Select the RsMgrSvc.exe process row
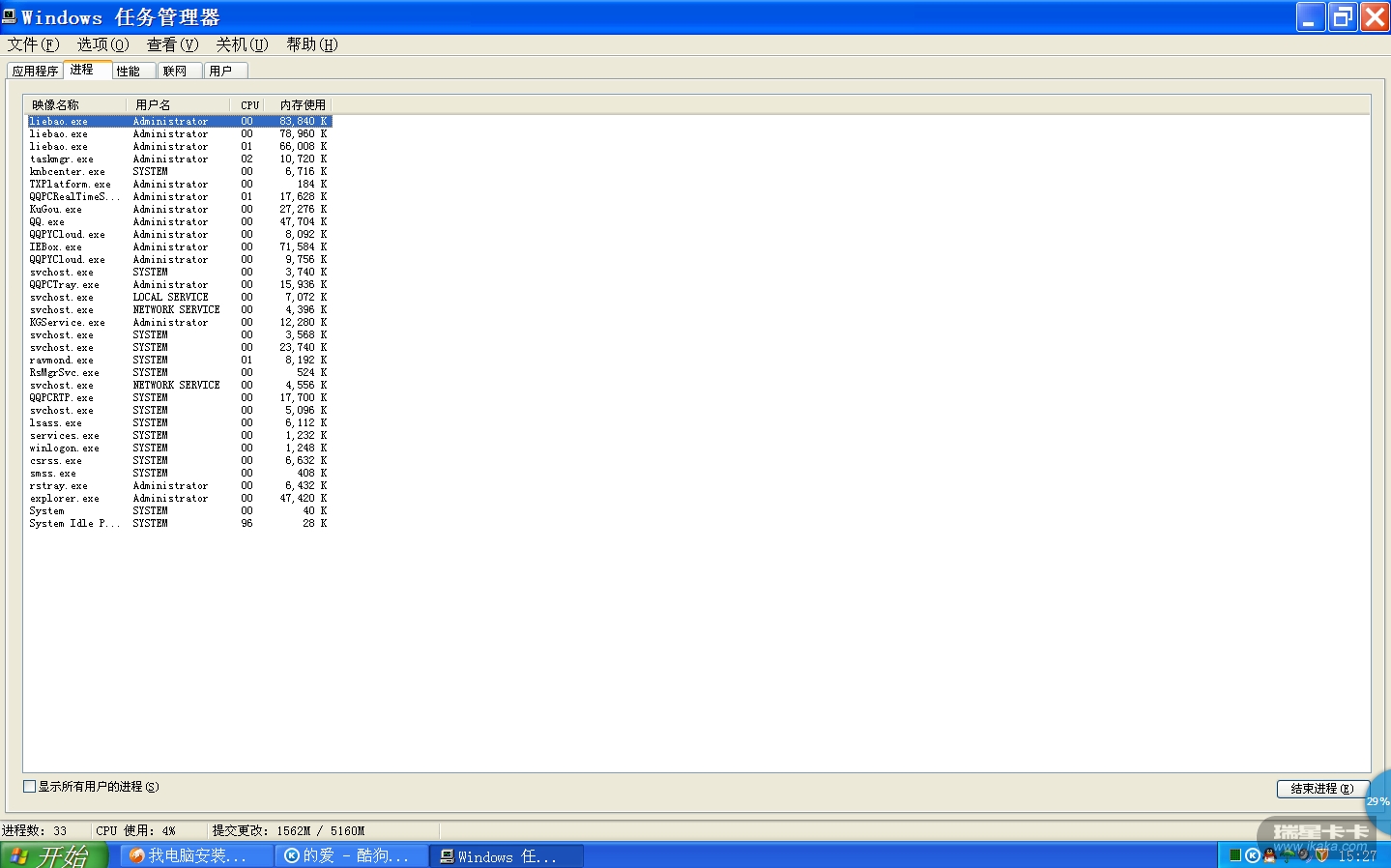Viewport: 1391px width, 868px height. 179,372
